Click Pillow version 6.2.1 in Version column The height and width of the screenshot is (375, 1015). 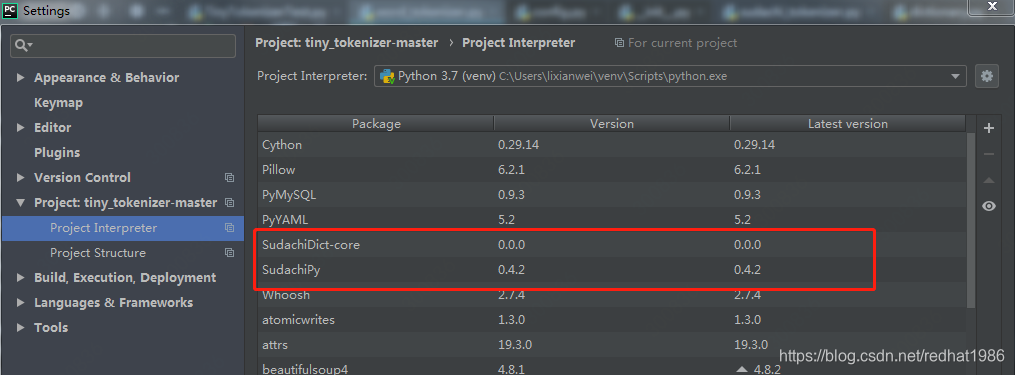pos(511,170)
